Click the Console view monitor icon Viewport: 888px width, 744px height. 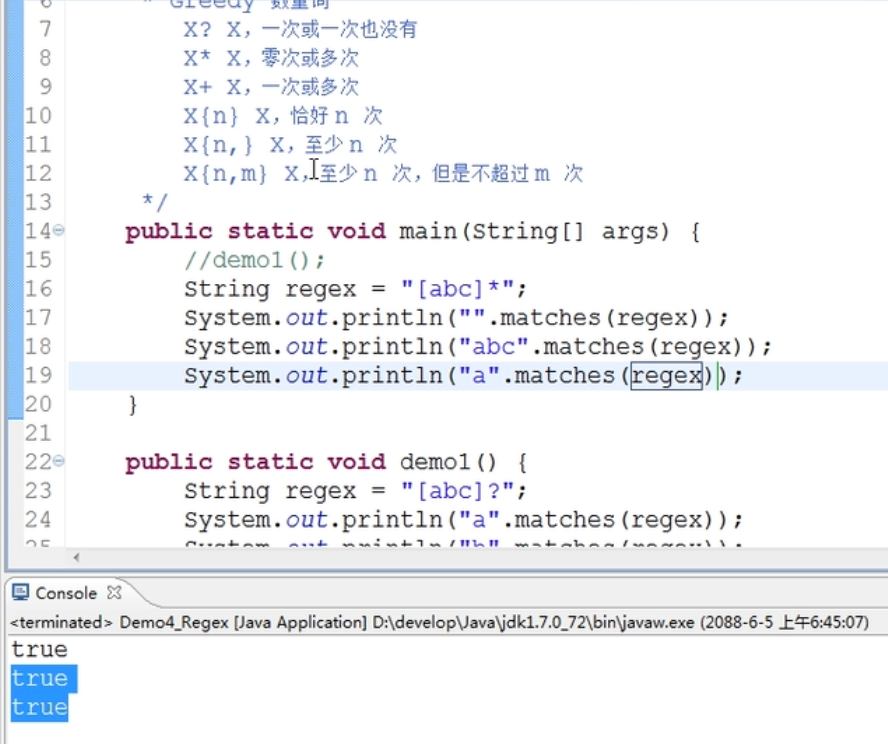click(x=20, y=593)
